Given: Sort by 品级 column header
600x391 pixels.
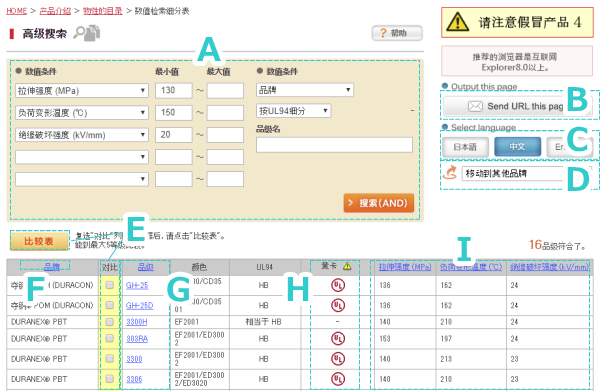Looking at the screenshot, I should [x=145, y=267].
